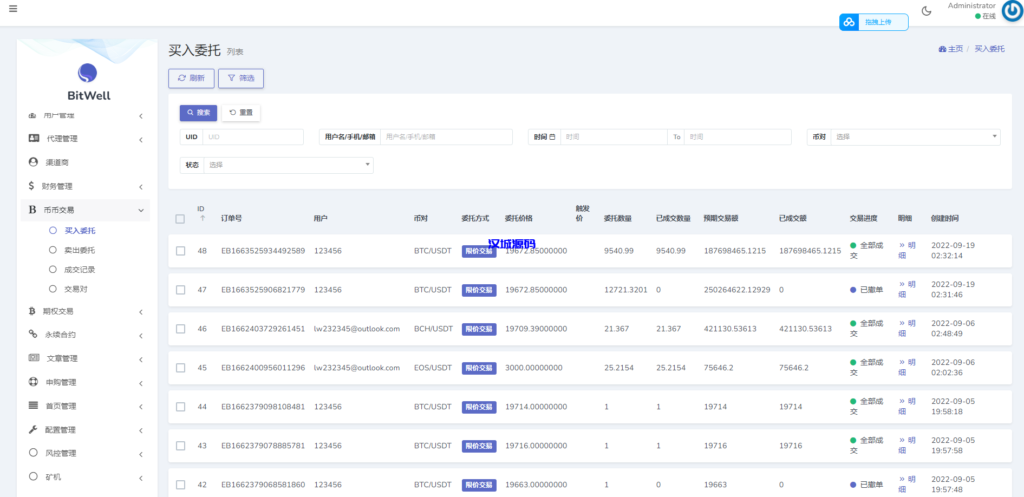Tick the checkbox for order ID 48
The height and width of the screenshot is (497, 1024).
pyautogui.click(x=180, y=251)
